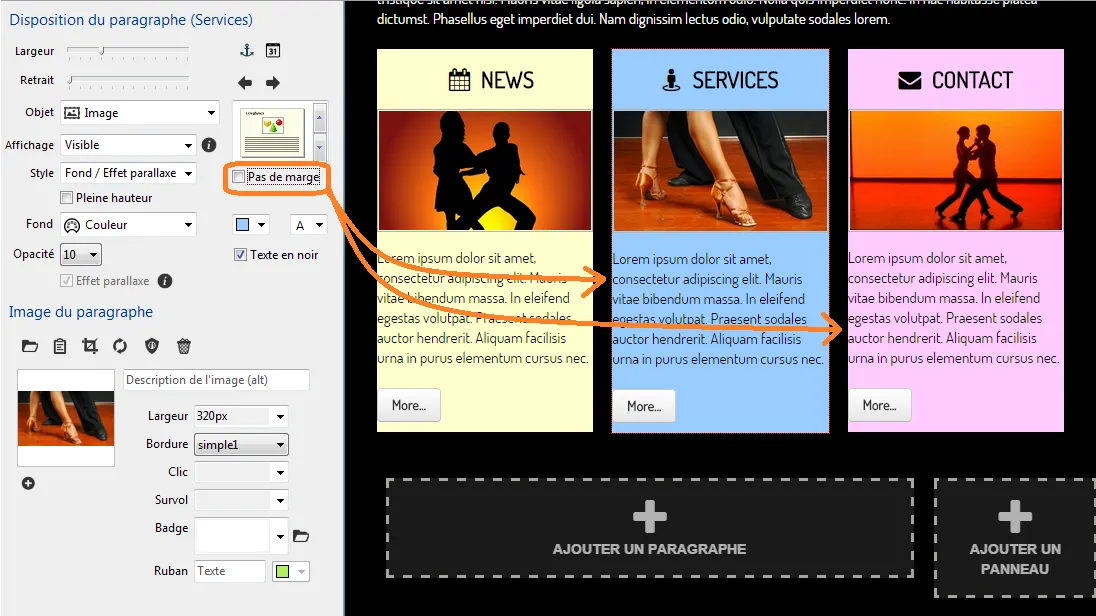Toggle the Effet parallaxe checkbox

66,281
